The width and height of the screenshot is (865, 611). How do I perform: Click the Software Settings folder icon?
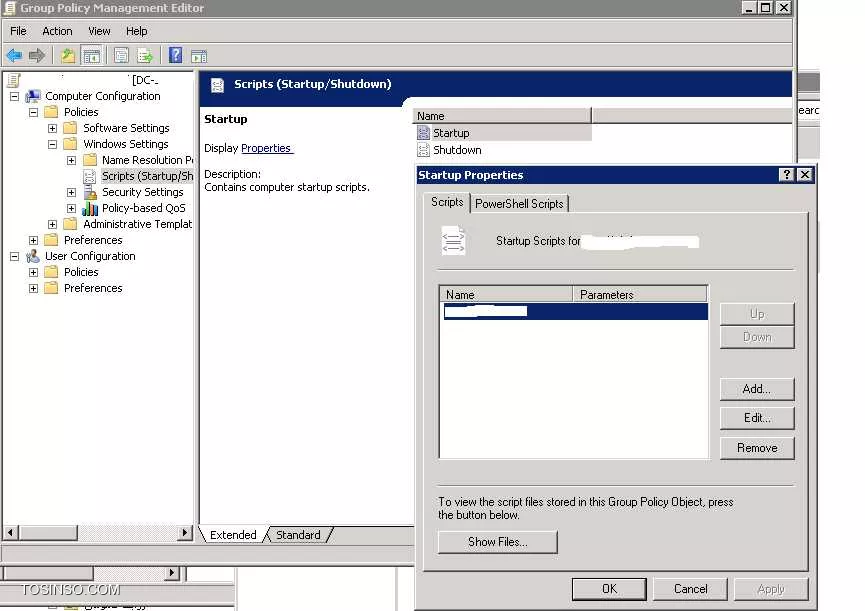(x=70, y=128)
